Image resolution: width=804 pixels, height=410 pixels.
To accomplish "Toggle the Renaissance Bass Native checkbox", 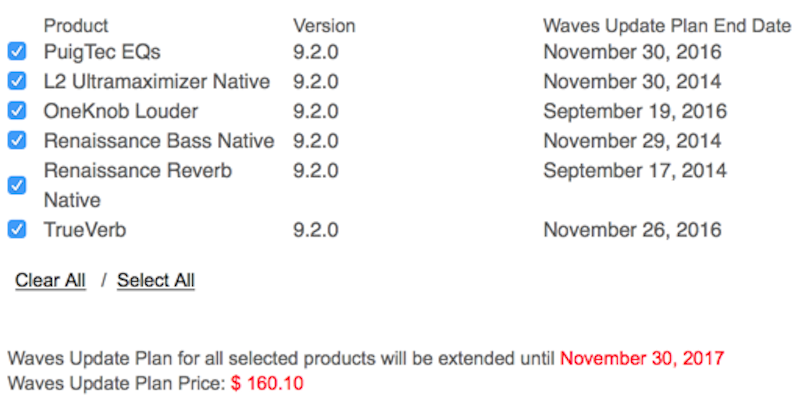I will (17, 141).
